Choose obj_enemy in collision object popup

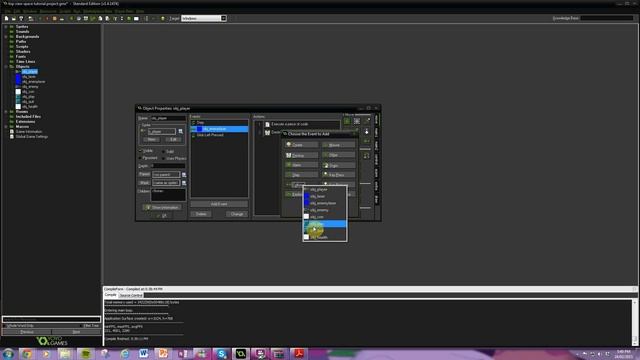click(x=324, y=210)
